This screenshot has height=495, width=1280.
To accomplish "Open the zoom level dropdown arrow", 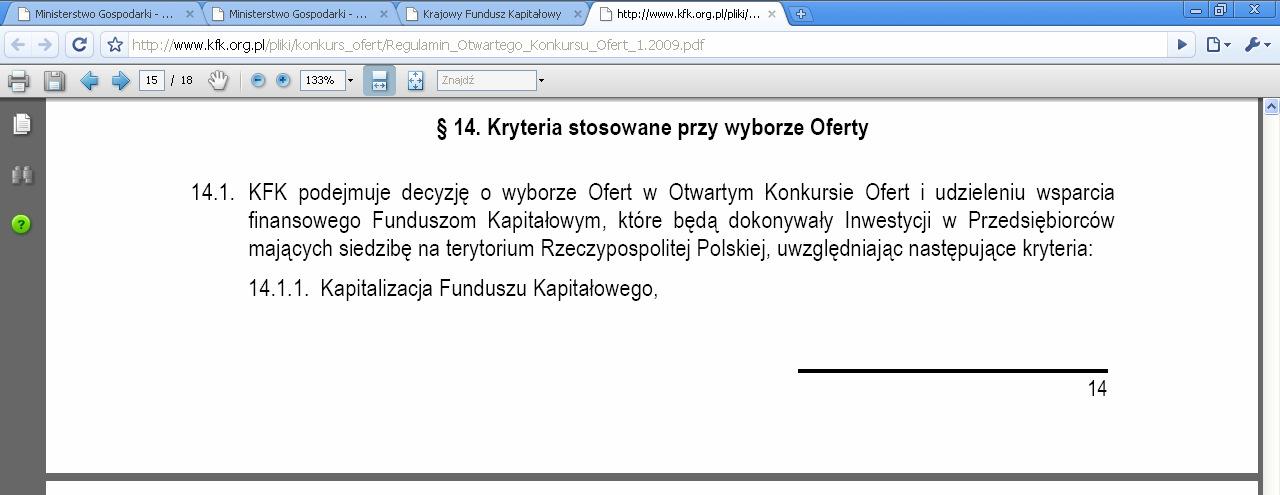I will pyautogui.click(x=350, y=81).
